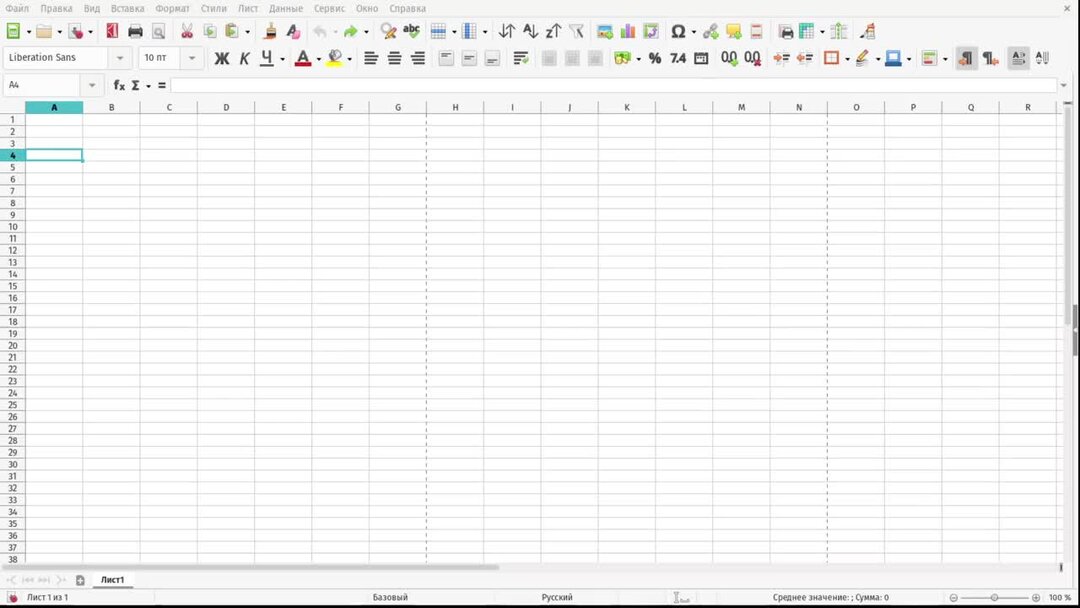Decrease indent
The height and width of the screenshot is (608, 1080).
[x=804, y=59]
